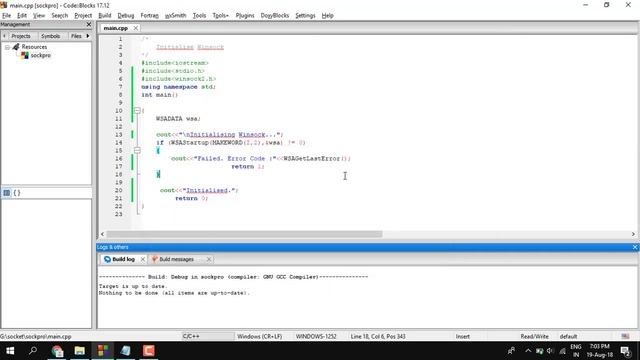640x360 pixels.
Task: Open the View menu
Action: coord(39,16)
